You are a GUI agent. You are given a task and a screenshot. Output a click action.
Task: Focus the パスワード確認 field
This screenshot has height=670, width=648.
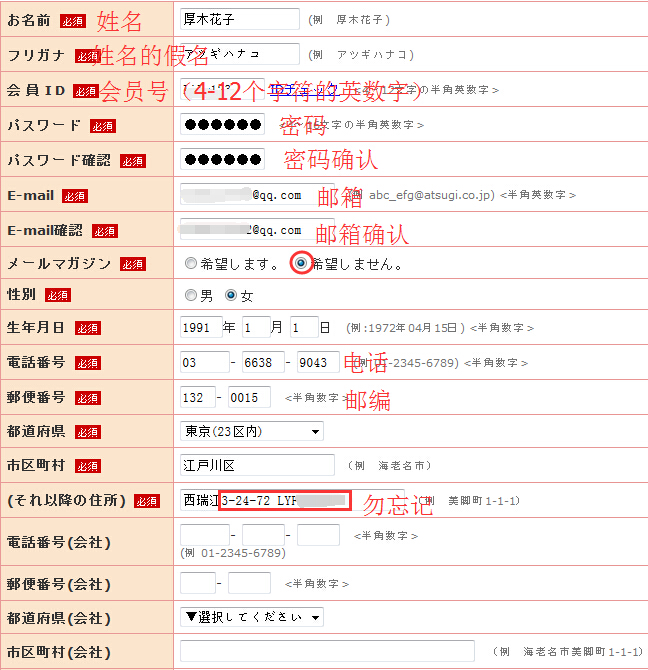pos(222,159)
